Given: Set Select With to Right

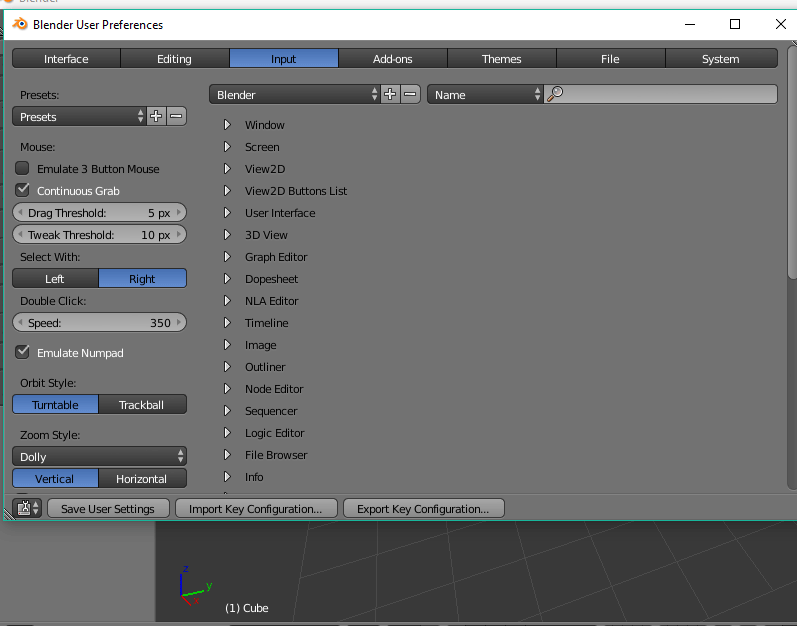Looking at the screenshot, I should pos(142,278).
